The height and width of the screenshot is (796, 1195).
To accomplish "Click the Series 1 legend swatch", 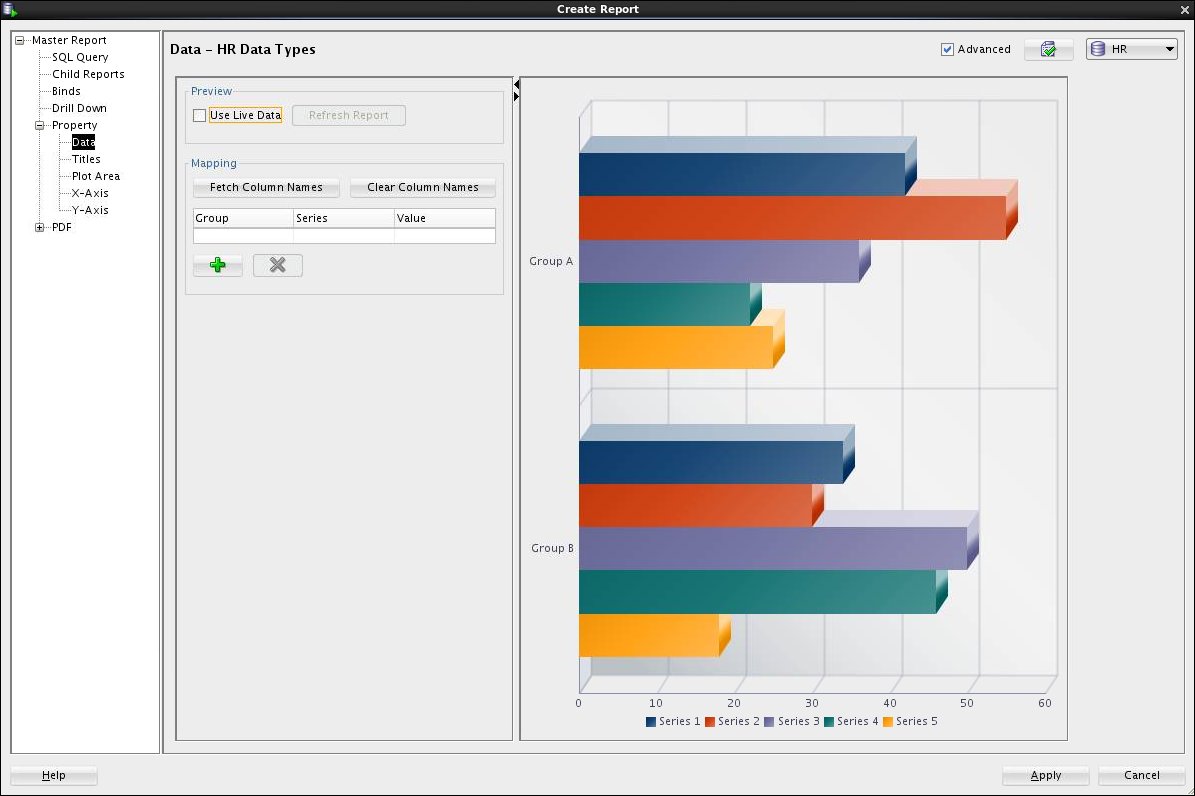I will [x=651, y=722].
